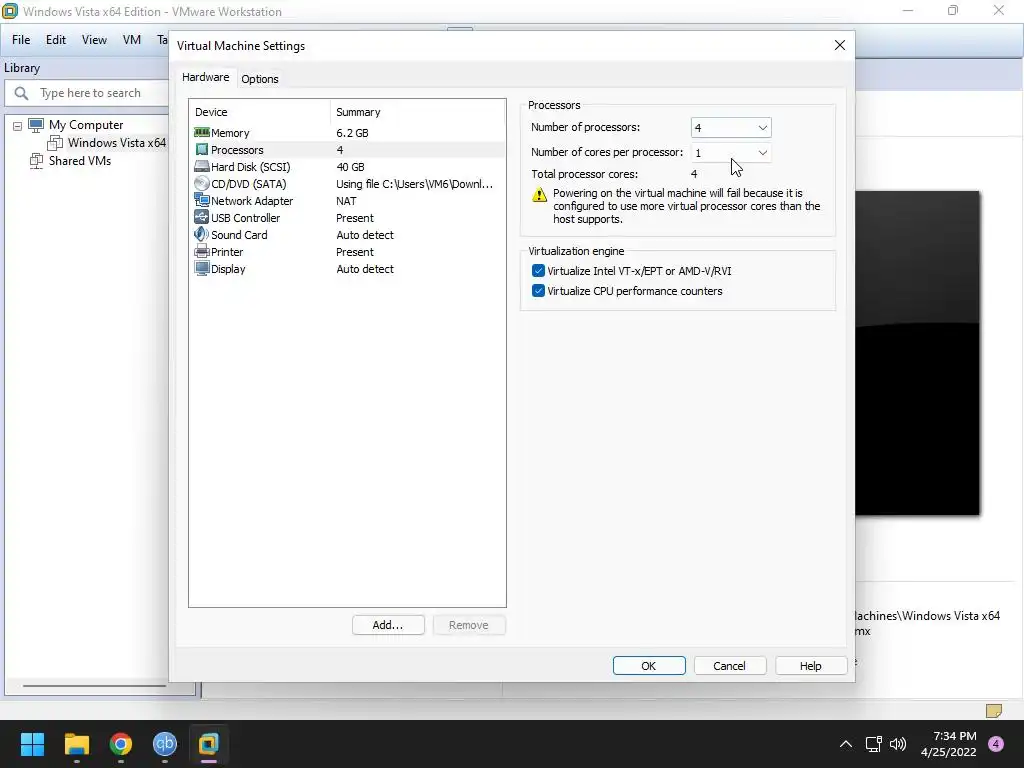Click Present in the Printer row
This screenshot has height=768, width=1024.
(355, 251)
